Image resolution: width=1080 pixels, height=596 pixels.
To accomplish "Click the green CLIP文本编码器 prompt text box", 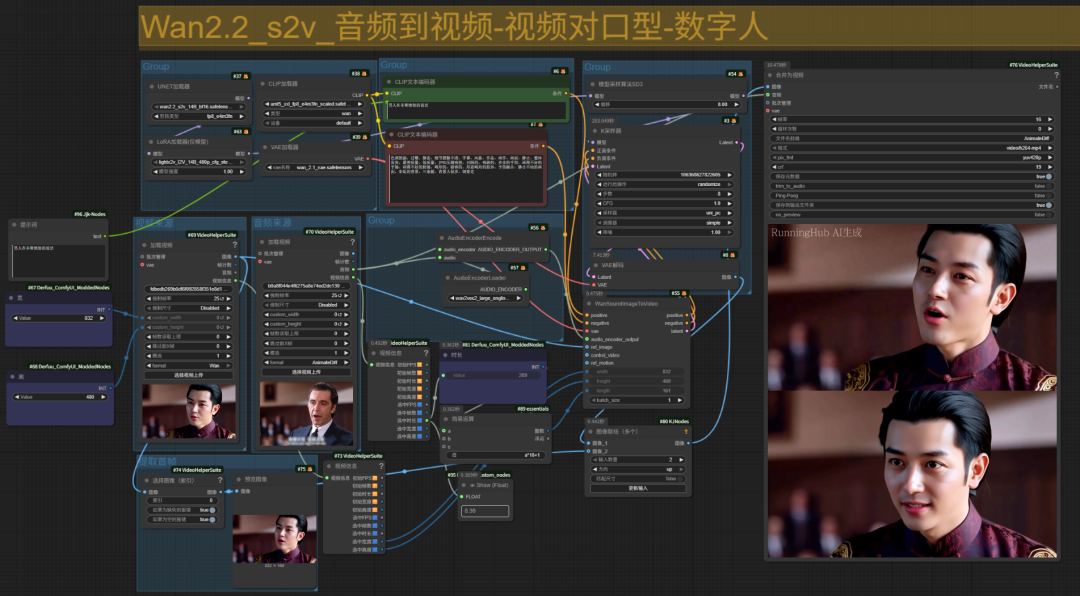I will pyautogui.click(x=476, y=111).
